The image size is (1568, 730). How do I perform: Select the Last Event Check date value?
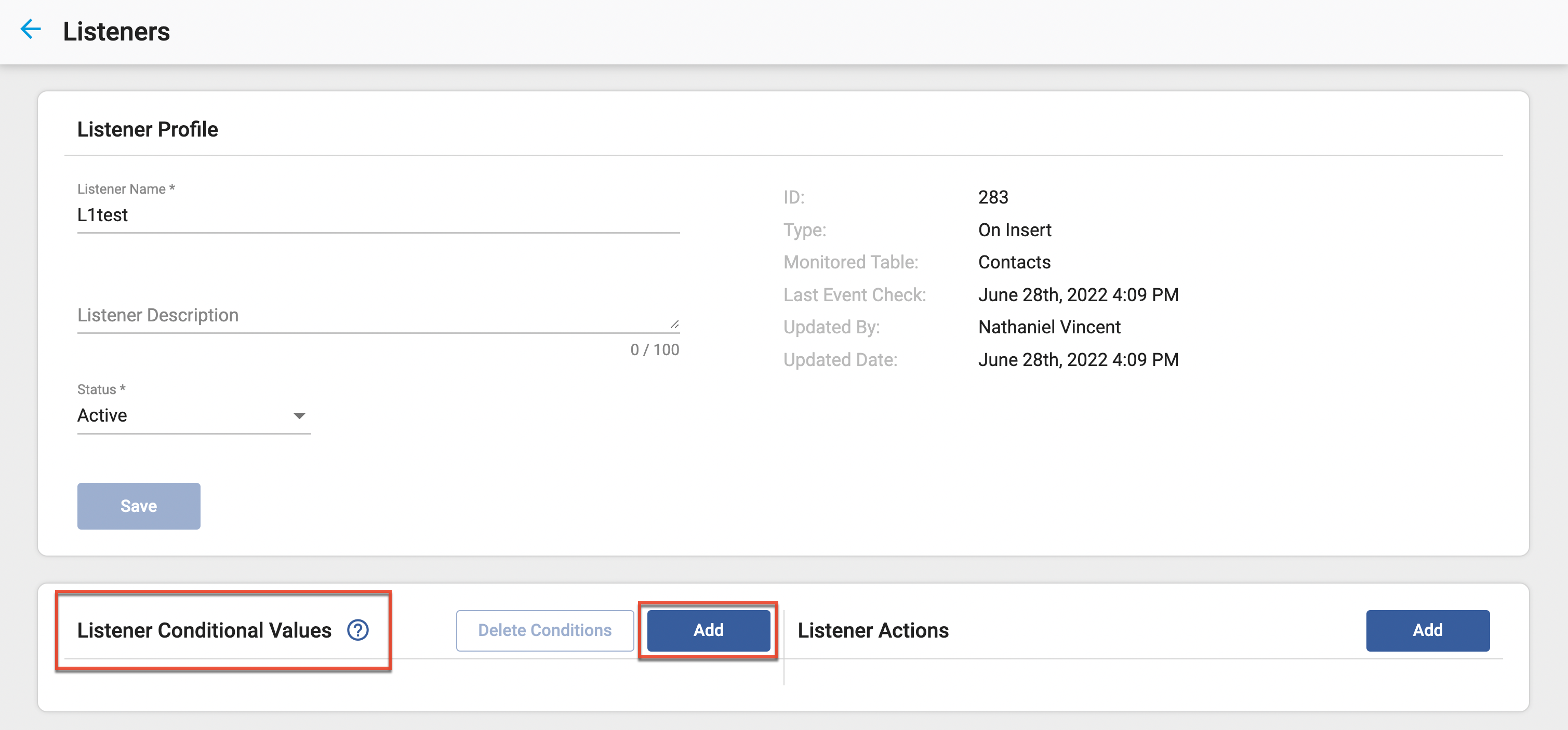(x=1078, y=295)
